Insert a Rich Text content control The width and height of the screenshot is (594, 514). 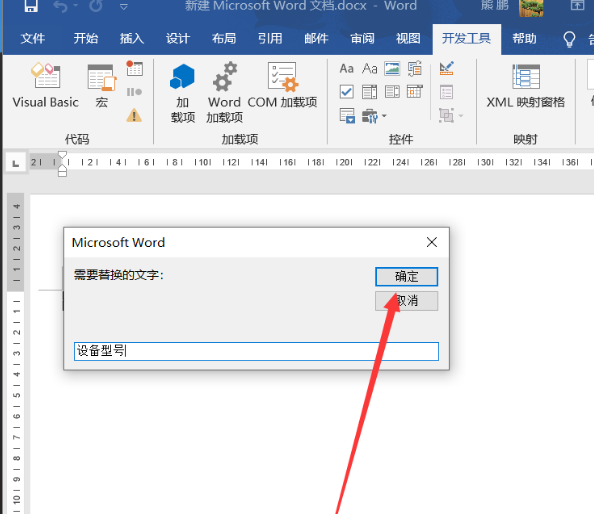(x=347, y=69)
